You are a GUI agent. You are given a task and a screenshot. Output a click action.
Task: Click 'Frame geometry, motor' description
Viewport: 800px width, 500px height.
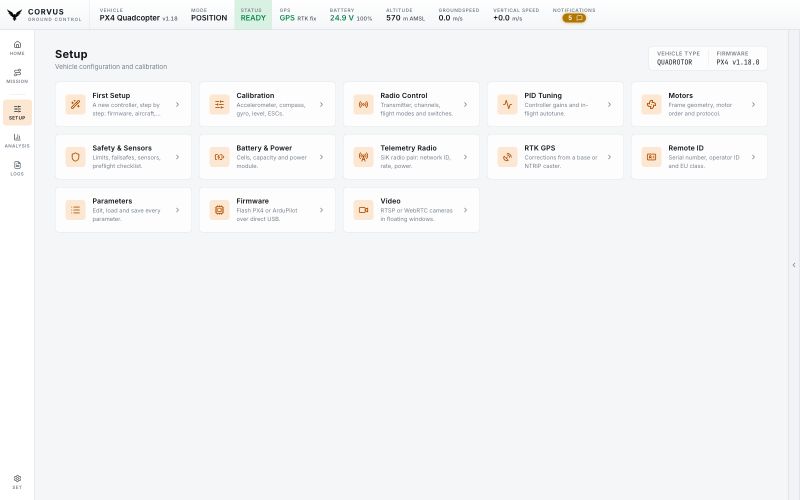[x=700, y=105]
